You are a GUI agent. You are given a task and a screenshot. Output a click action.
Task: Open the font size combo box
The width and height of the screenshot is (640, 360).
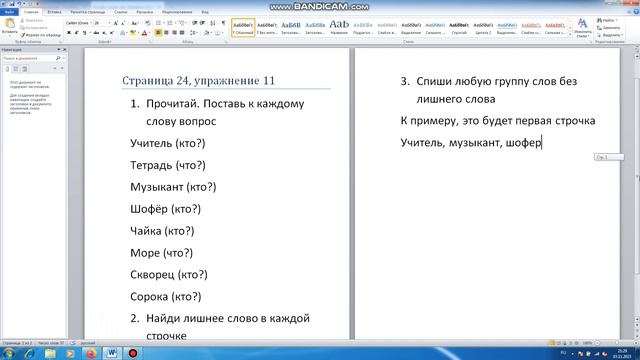[102, 23]
